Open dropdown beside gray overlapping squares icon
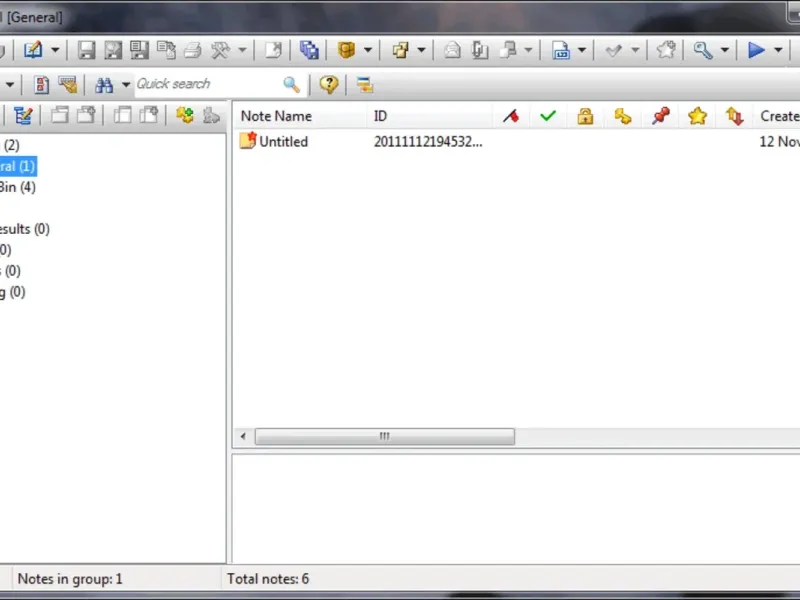 pyautogui.click(x=529, y=50)
